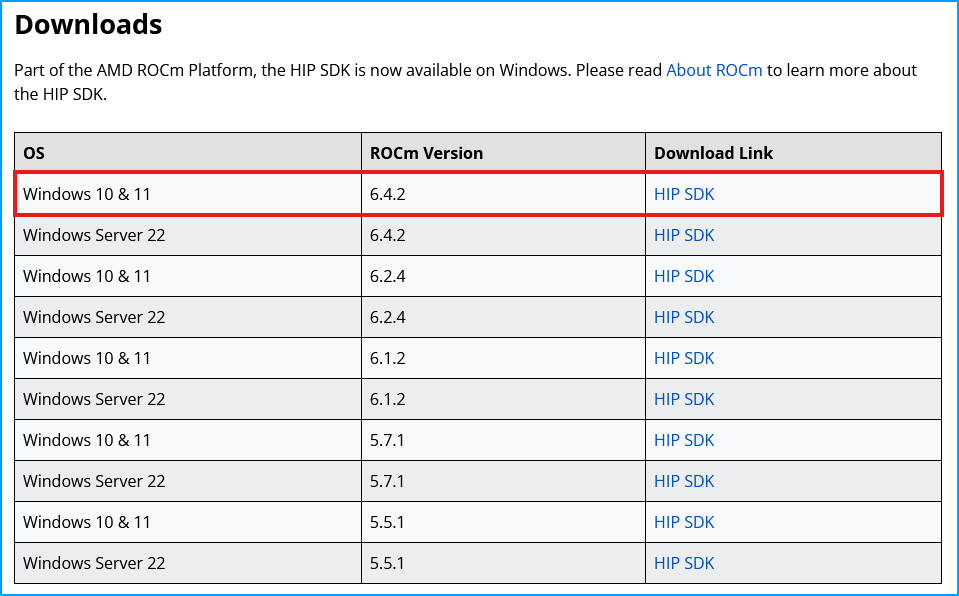Download HIP SDK 6.1.2 for Windows 10 & 11
This screenshot has height=596, width=959.
(684, 358)
